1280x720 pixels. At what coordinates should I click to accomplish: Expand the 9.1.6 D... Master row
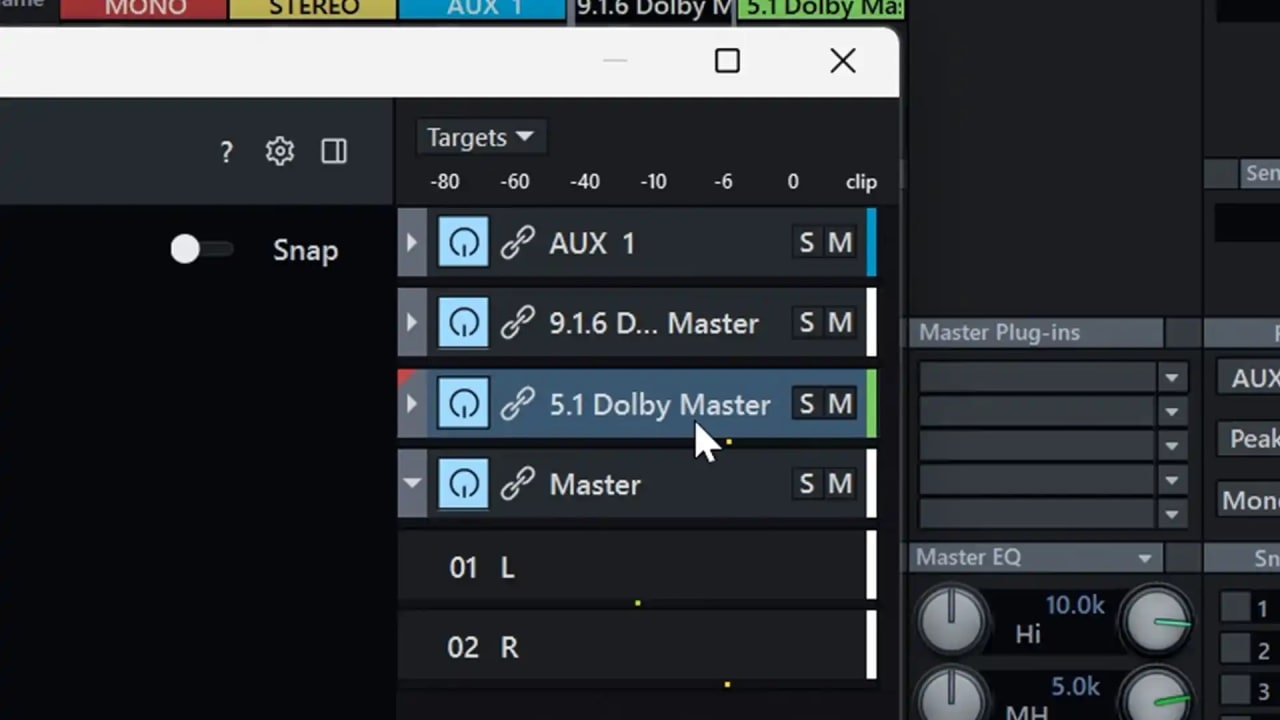click(x=412, y=323)
